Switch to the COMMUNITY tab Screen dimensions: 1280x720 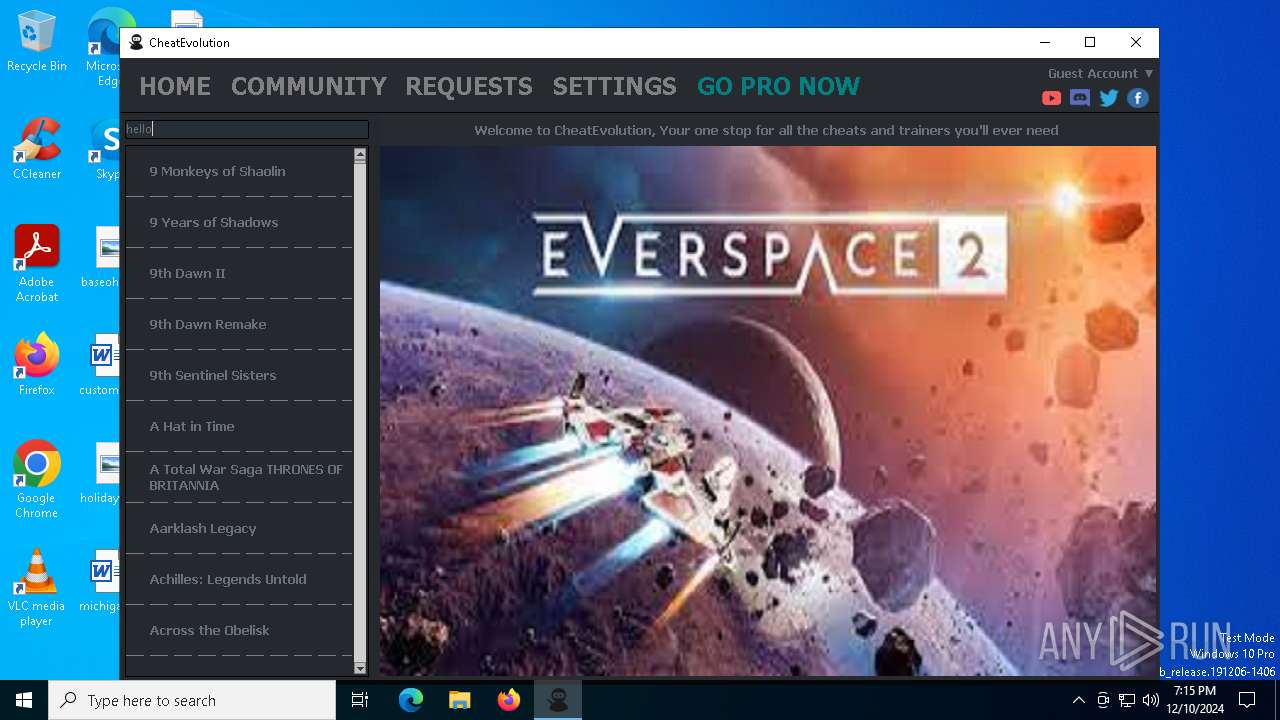click(x=309, y=86)
